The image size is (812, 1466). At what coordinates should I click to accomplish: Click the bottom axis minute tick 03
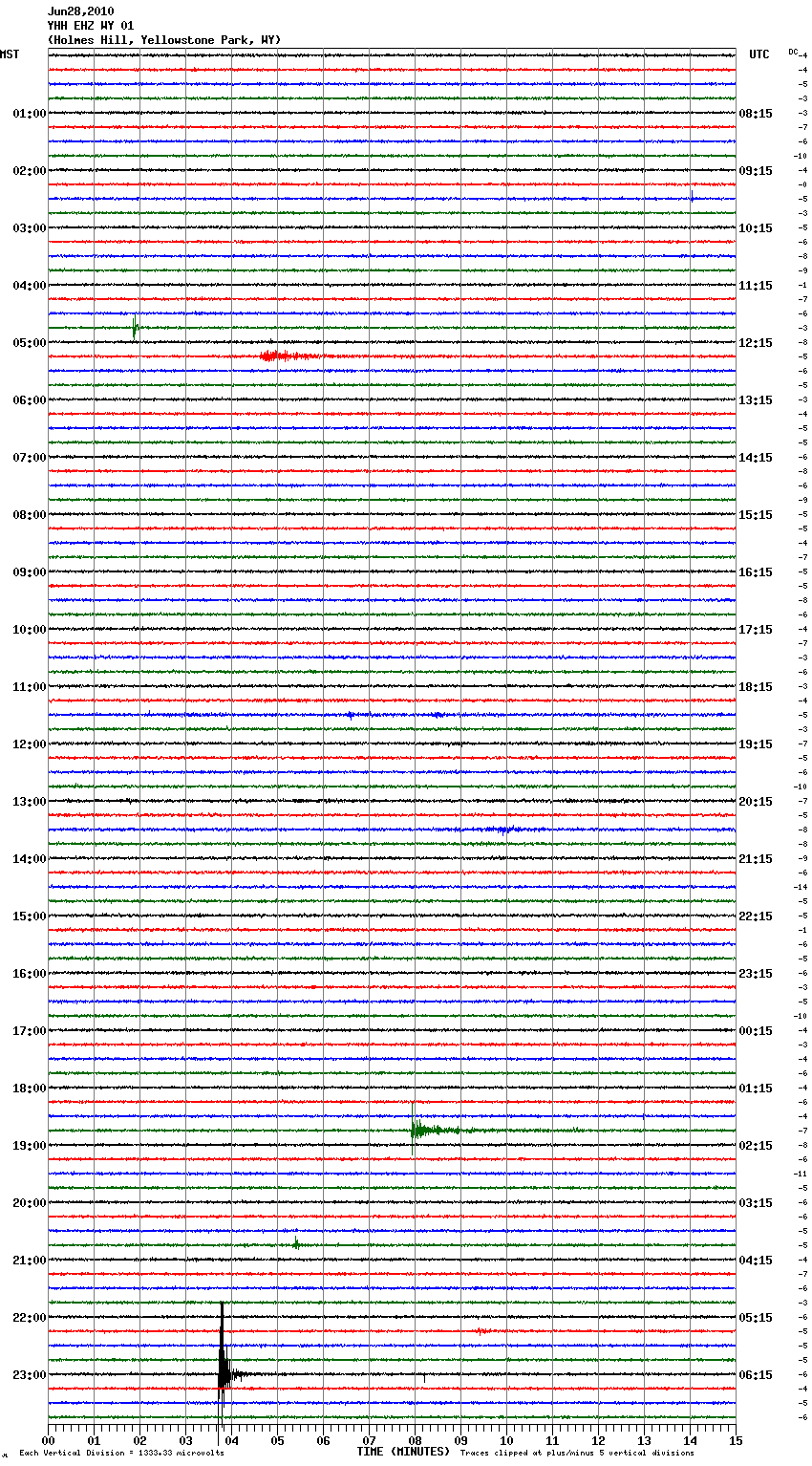pyautogui.click(x=186, y=1440)
